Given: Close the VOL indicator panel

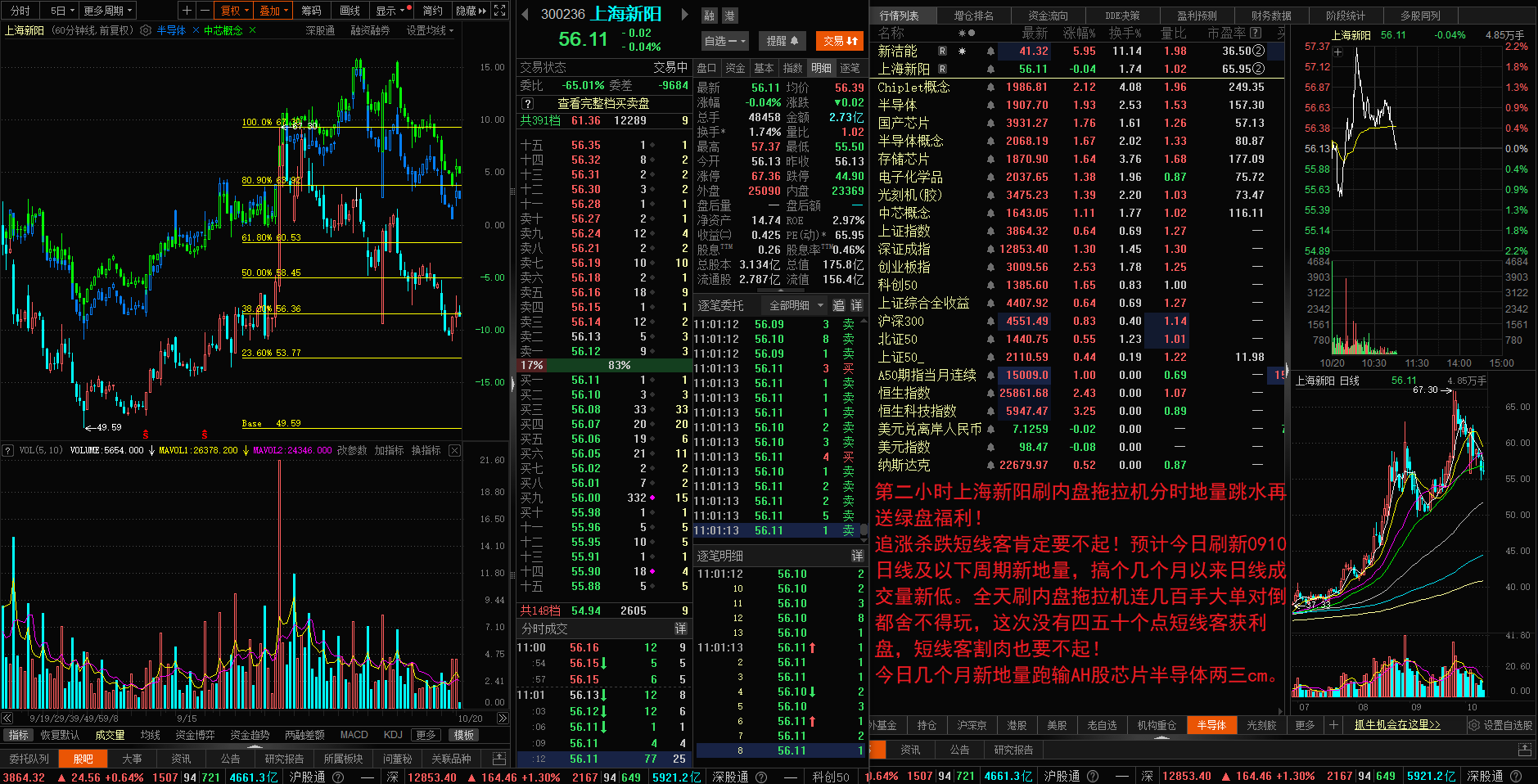Looking at the screenshot, I should tap(455, 450).
